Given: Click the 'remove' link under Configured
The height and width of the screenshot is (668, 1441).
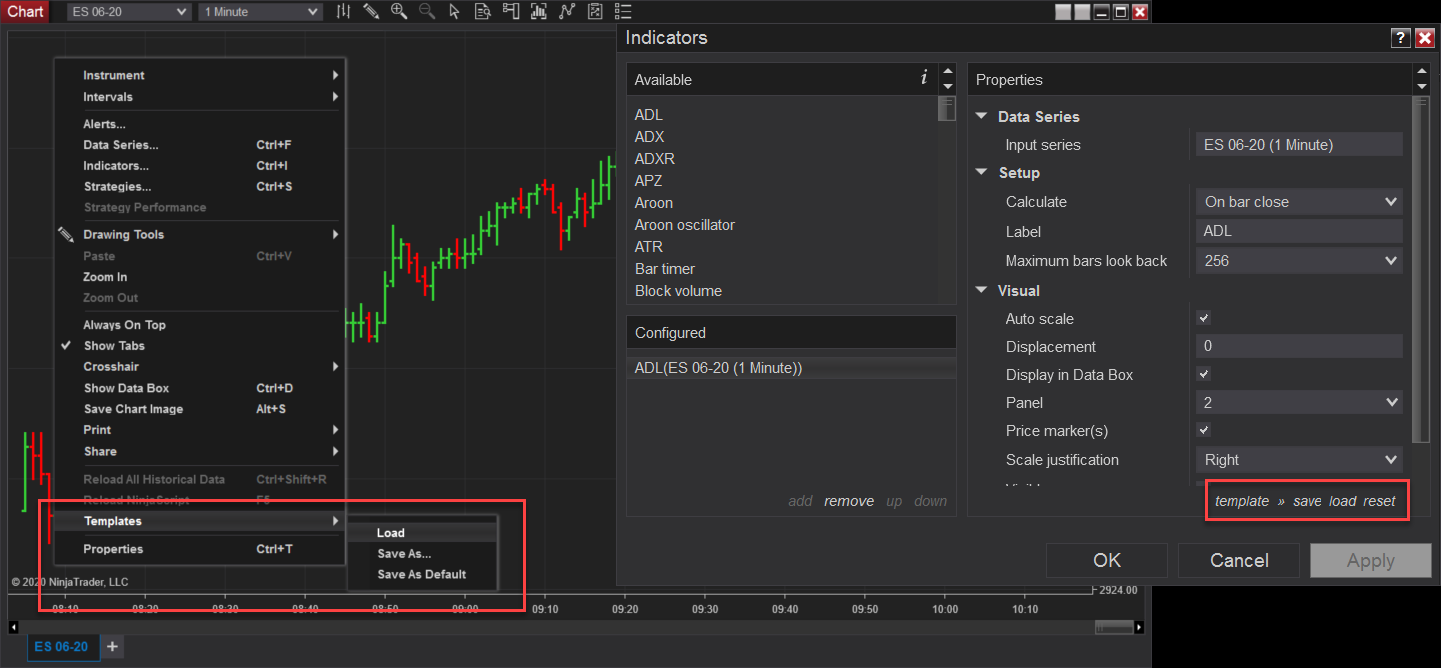Looking at the screenshot, I should 849,501.
